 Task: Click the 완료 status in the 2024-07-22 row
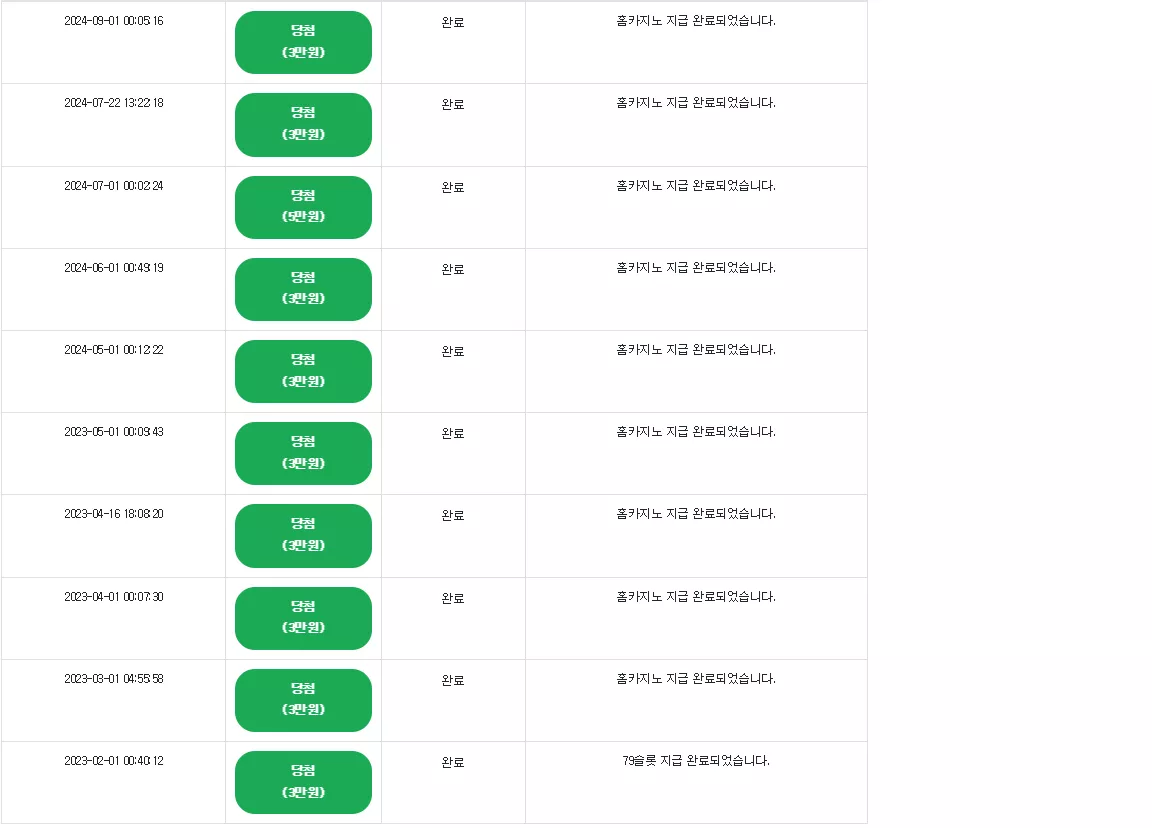click(453, 104)
